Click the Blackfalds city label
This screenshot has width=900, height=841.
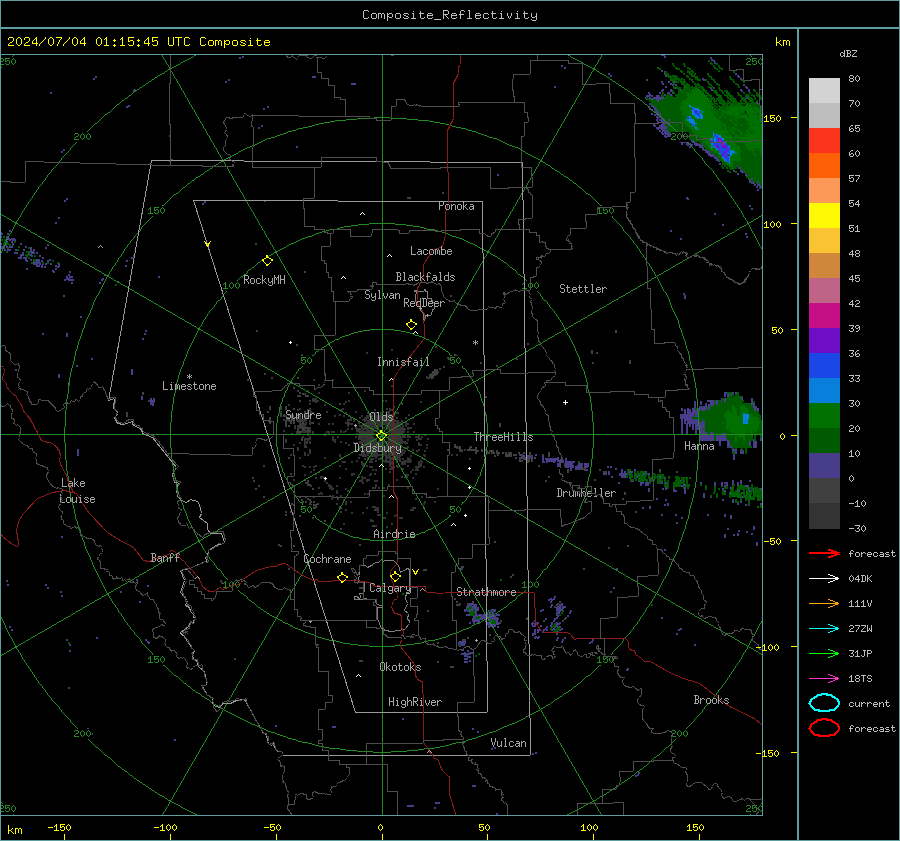425,277
